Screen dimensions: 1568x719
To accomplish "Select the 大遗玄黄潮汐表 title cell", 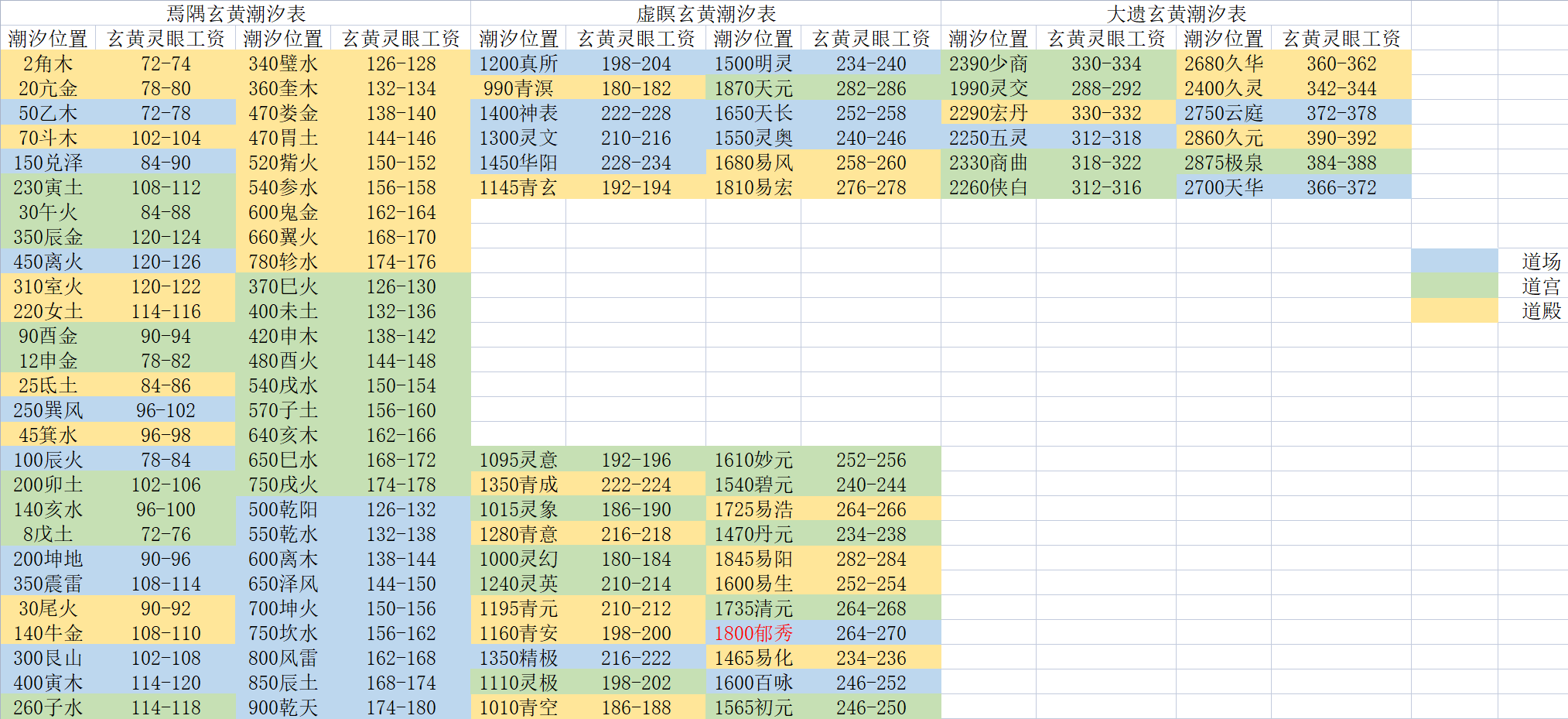I will tap(1176, 13).
